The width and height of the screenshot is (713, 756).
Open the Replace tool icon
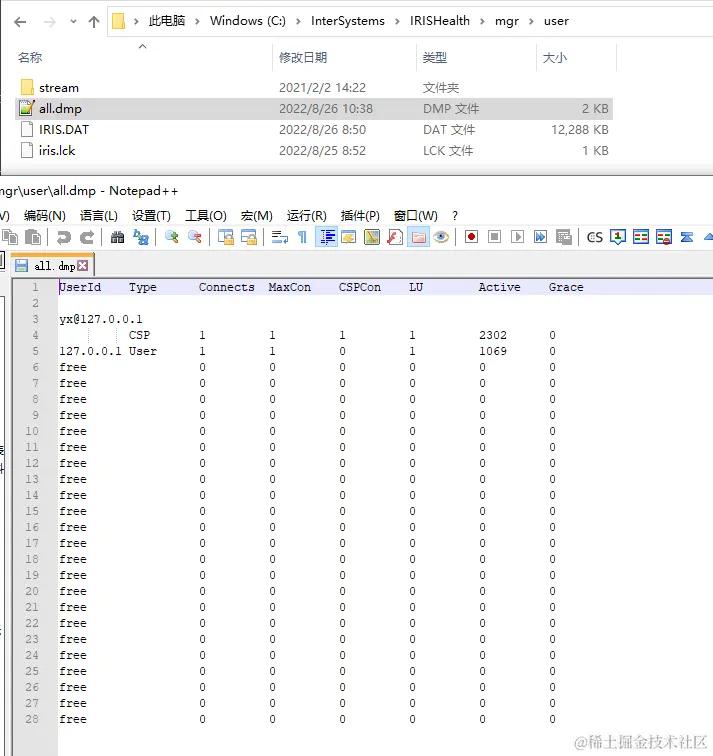[141, 237]
